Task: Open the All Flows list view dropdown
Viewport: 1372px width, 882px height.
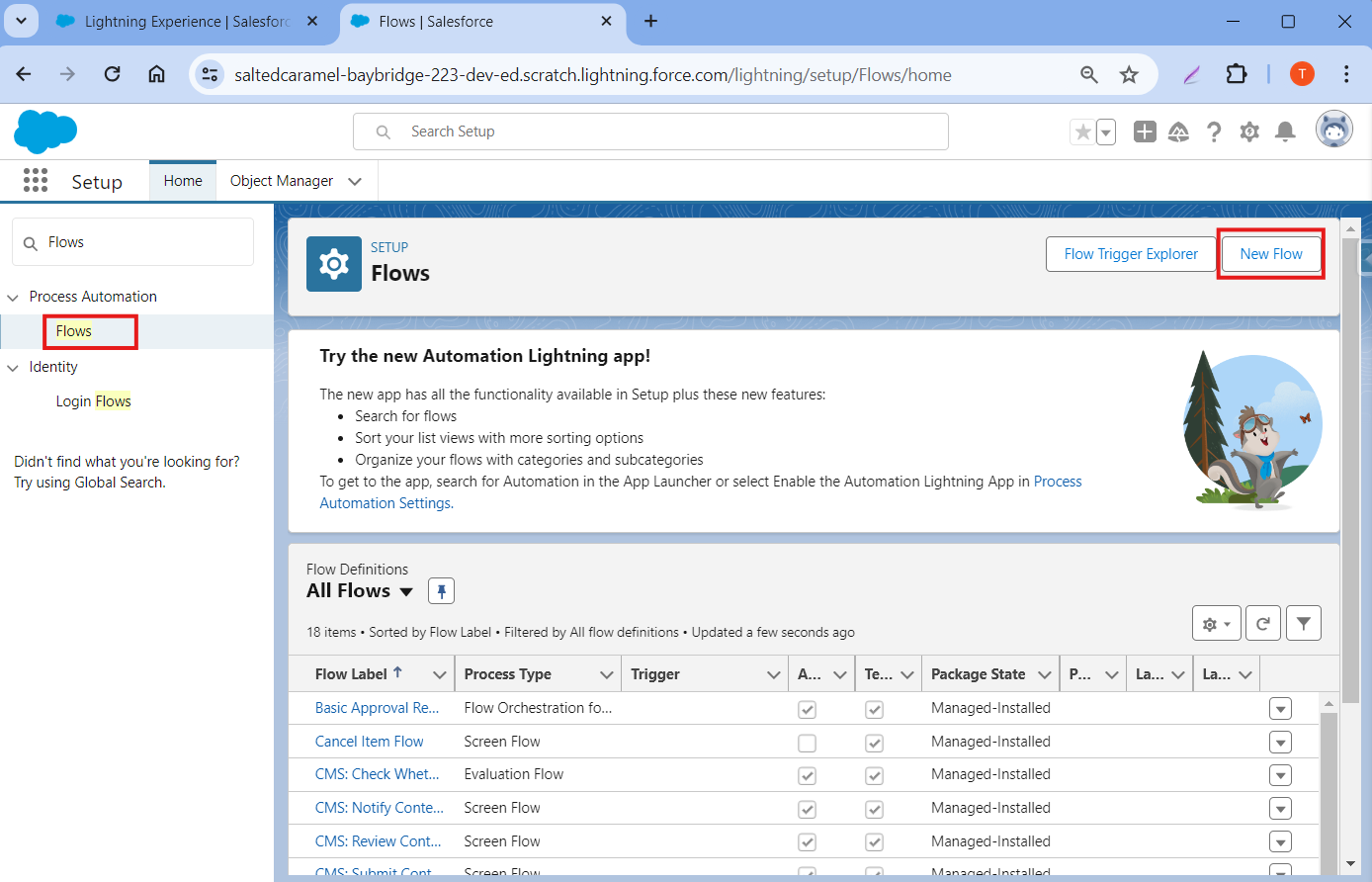Action: (x=405, y=591)
